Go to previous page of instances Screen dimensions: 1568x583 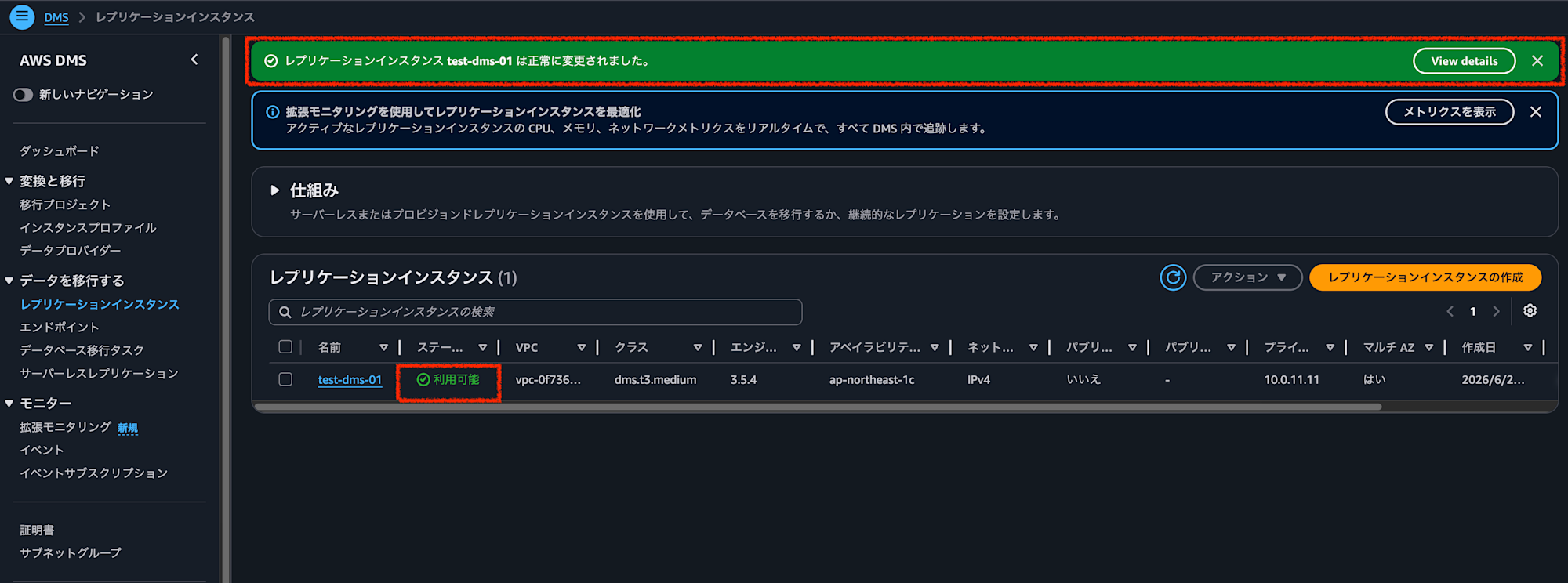(1450, 311)
